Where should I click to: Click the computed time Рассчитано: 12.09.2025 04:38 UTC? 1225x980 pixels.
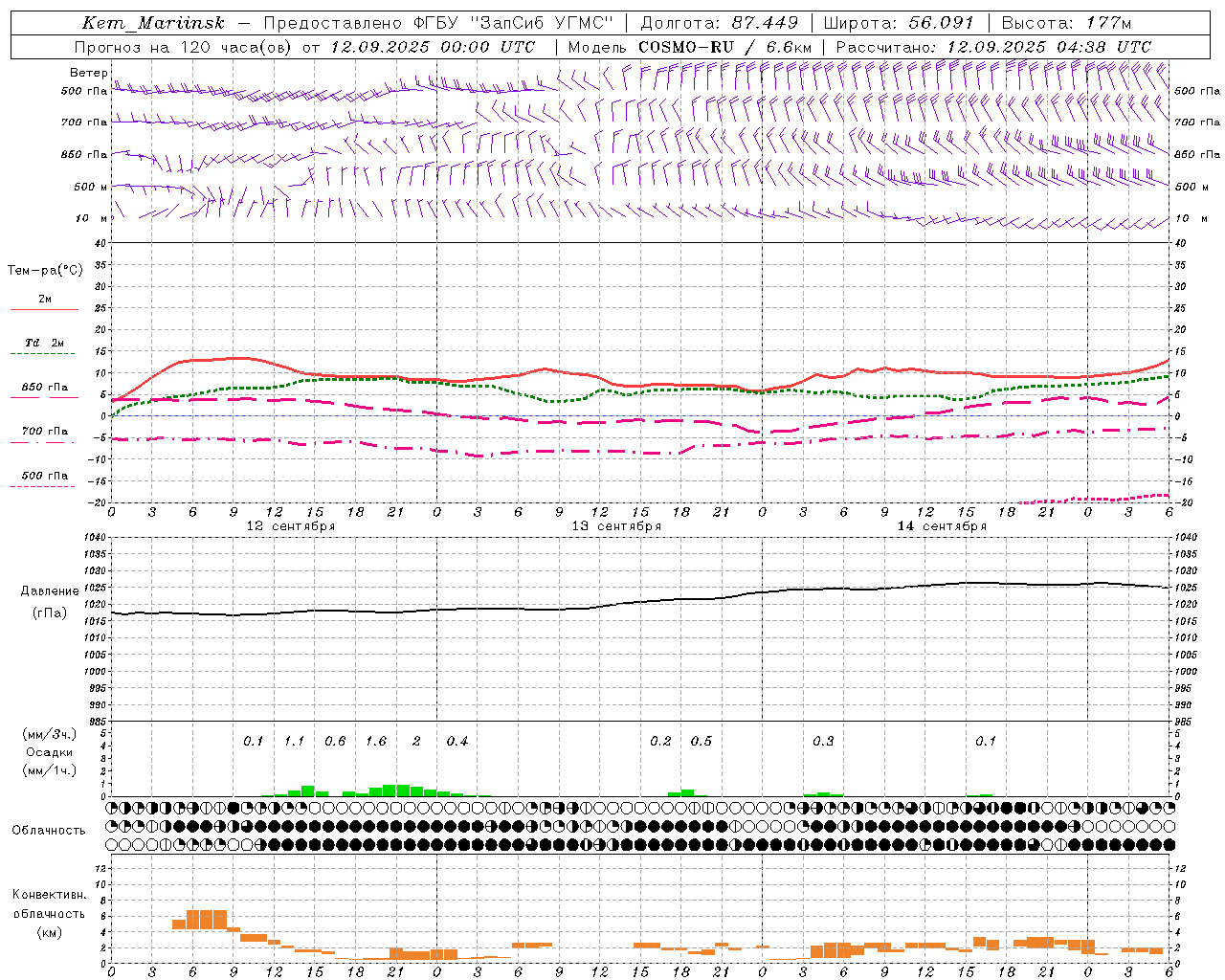coord(993,47)
